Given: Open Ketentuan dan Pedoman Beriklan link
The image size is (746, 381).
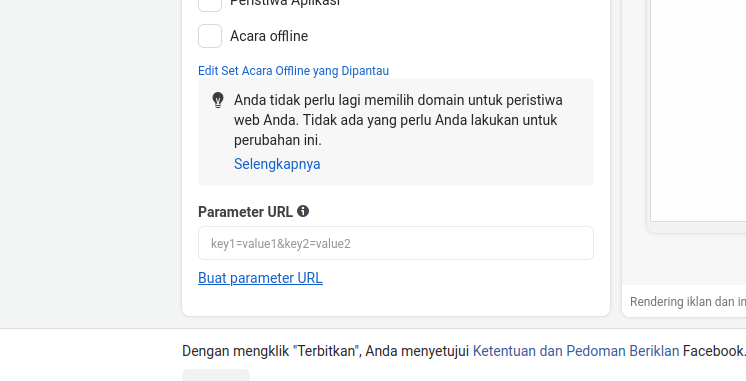Looking at the screenshot, I should coord(576,351).
